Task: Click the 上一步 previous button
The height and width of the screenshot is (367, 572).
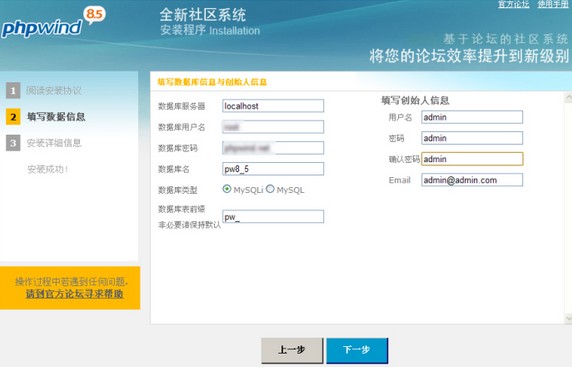Action: tap(292, 350)
